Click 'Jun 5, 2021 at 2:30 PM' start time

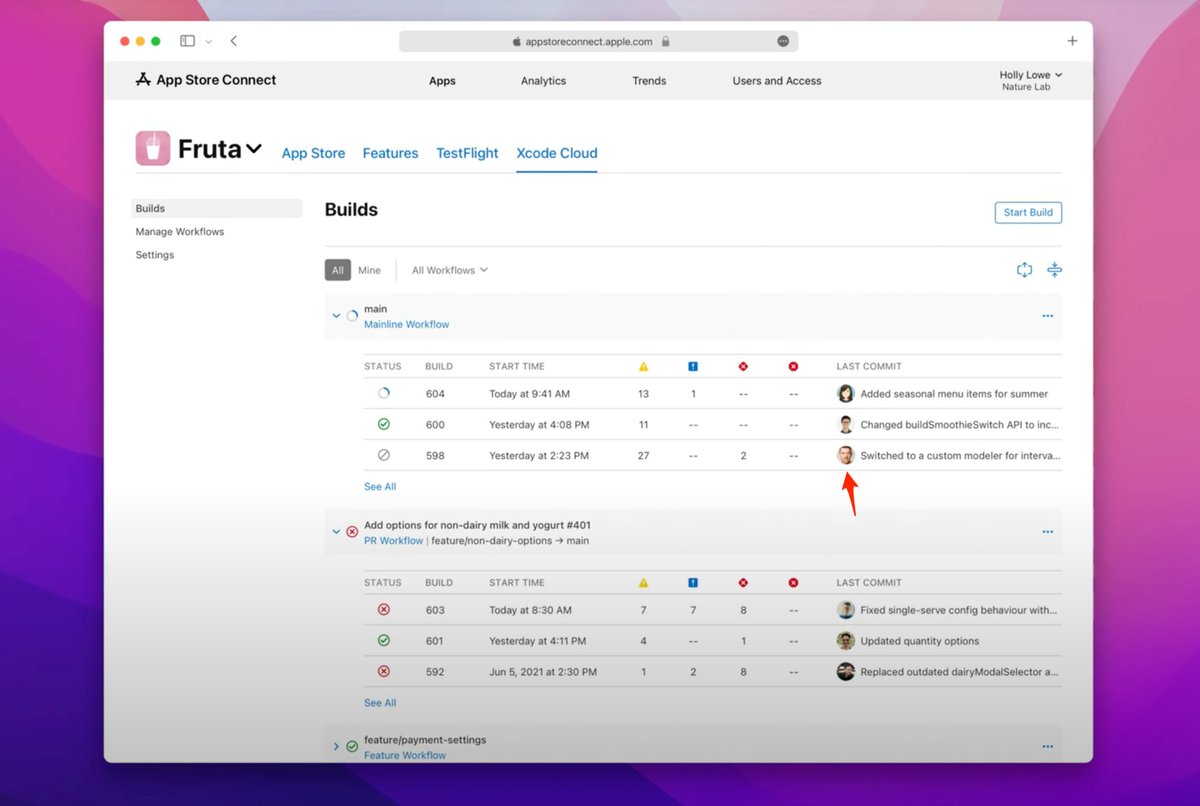coord(543,672)
